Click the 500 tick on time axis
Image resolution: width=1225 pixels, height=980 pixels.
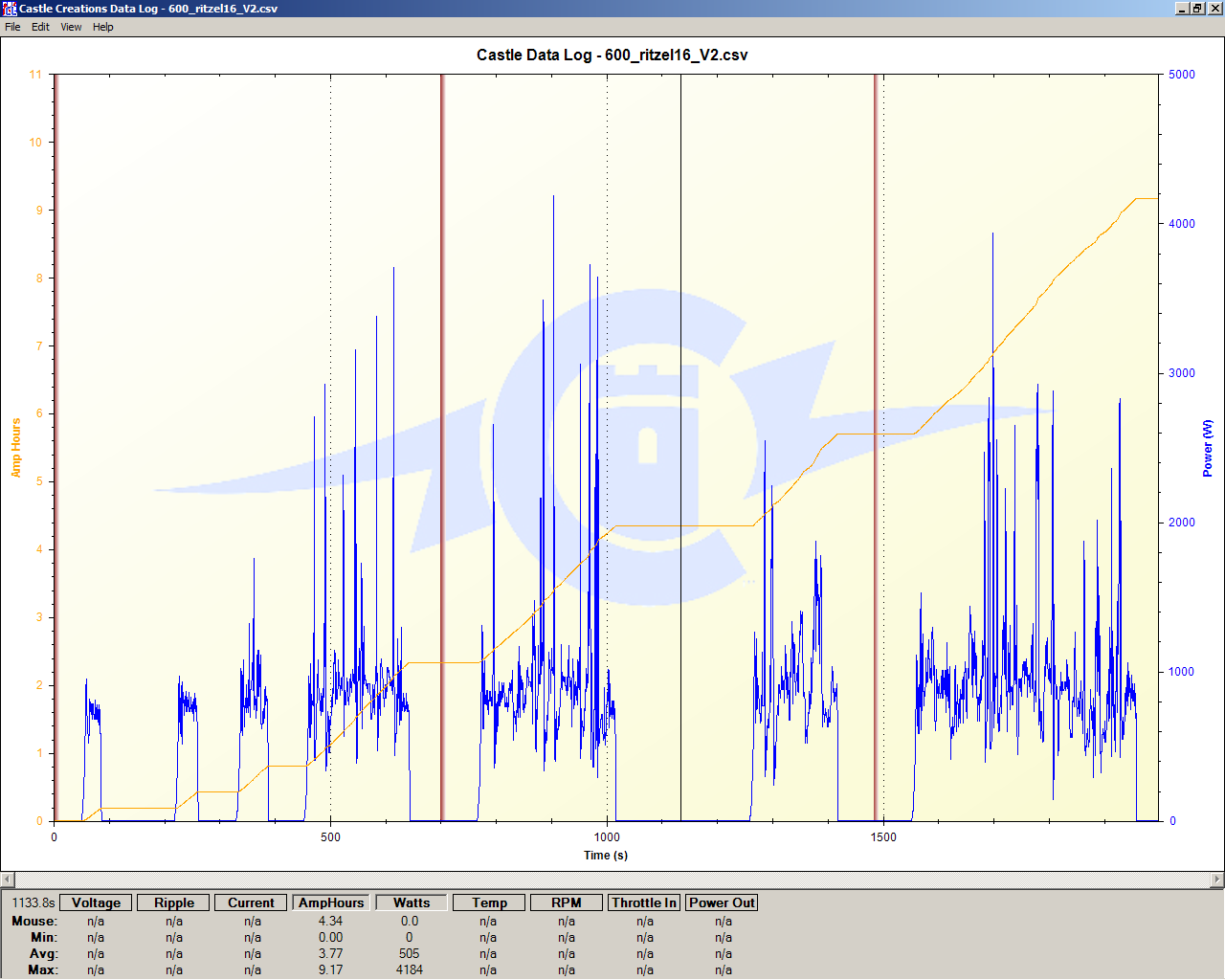(x=330, y=837)
